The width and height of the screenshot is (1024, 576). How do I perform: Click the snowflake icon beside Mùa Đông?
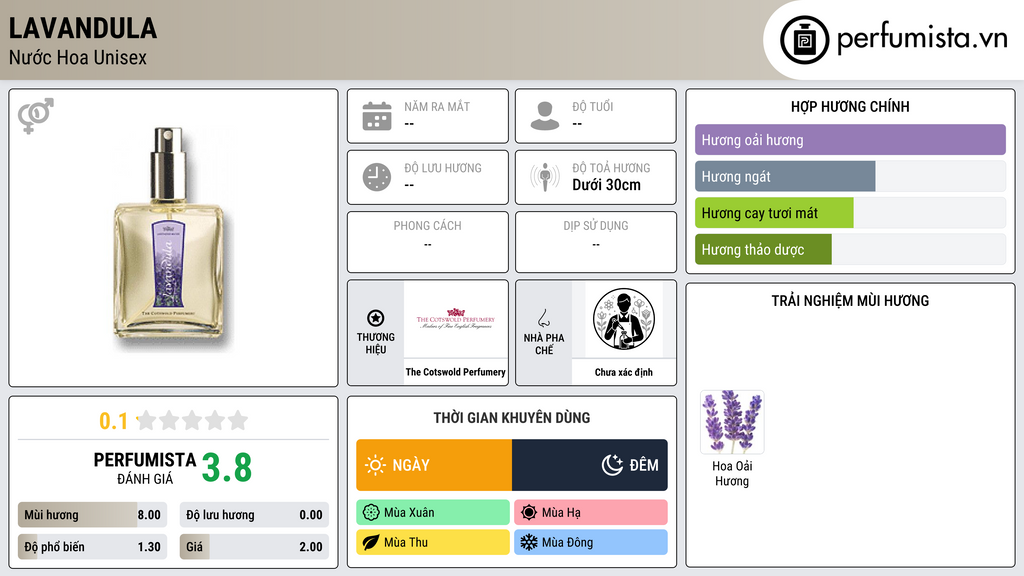coord(529,542)
